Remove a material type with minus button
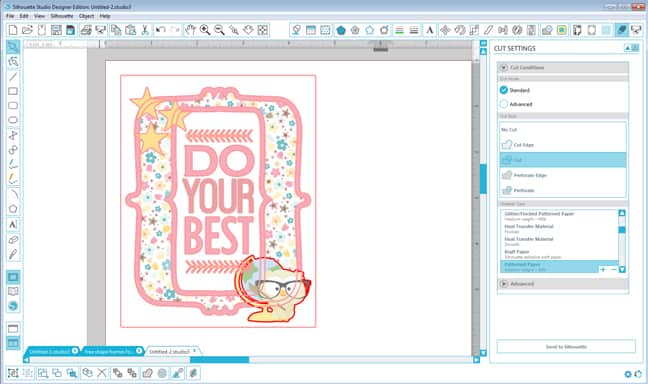Viewport: 648px width, 384px height. [613, 270]
